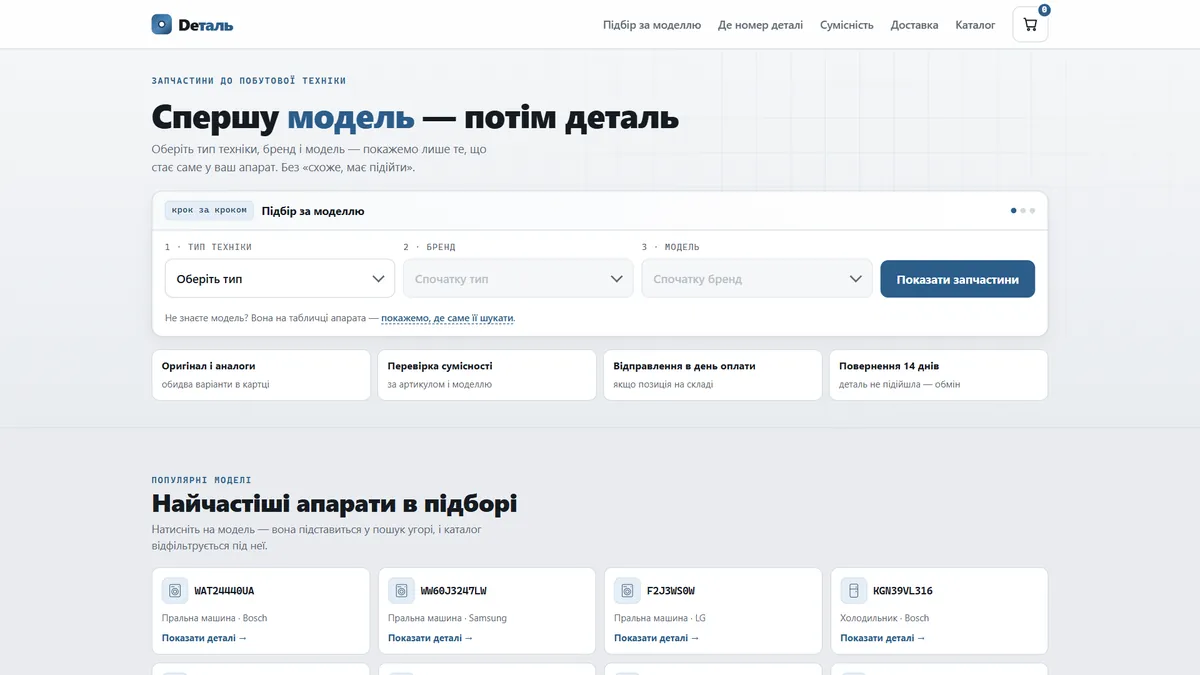1200x675 pixels.
Task: Click the 'Спершу модель — потім деталь' heading
Action: [x=415, y=117]
